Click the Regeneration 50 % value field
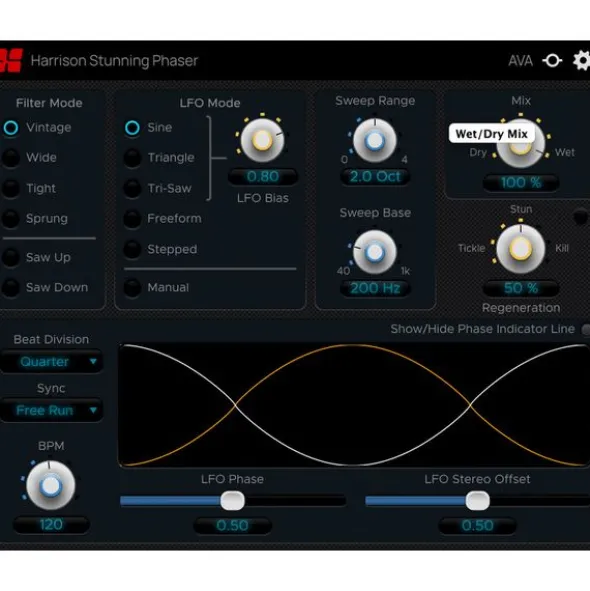590x591 pixels. point(521,288)
